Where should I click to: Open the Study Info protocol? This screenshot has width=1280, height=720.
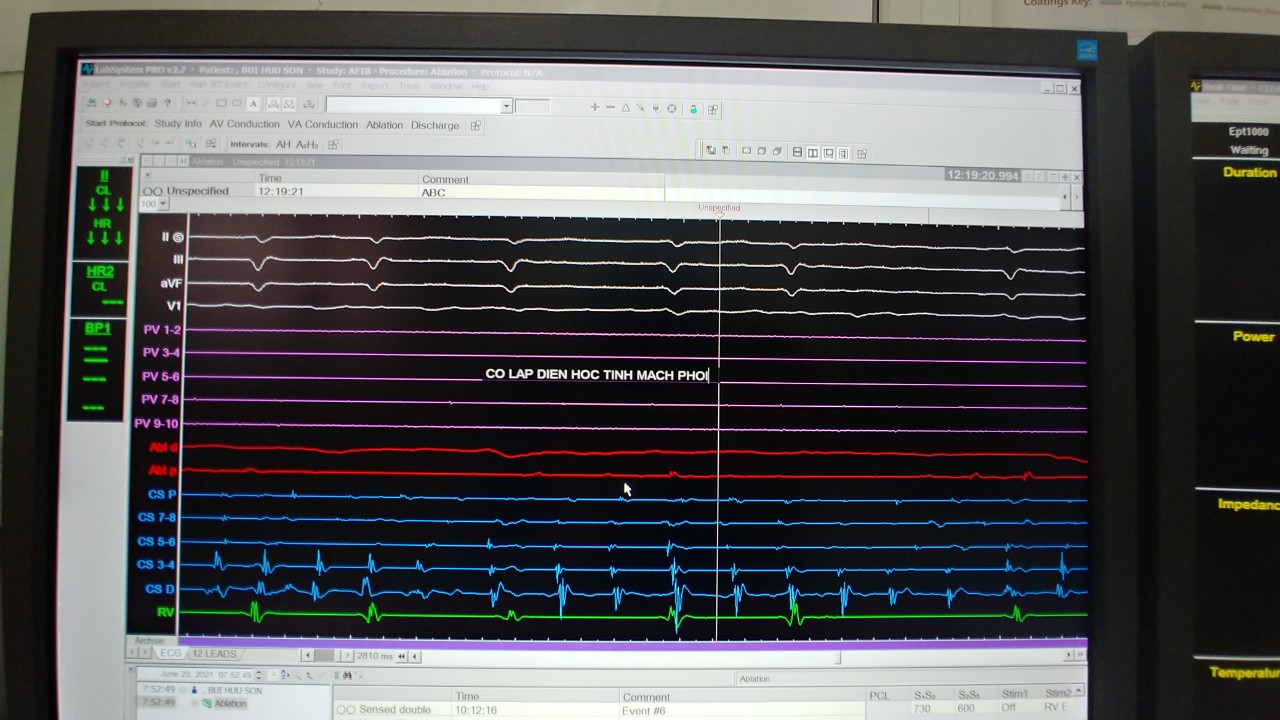pos(178,124)
